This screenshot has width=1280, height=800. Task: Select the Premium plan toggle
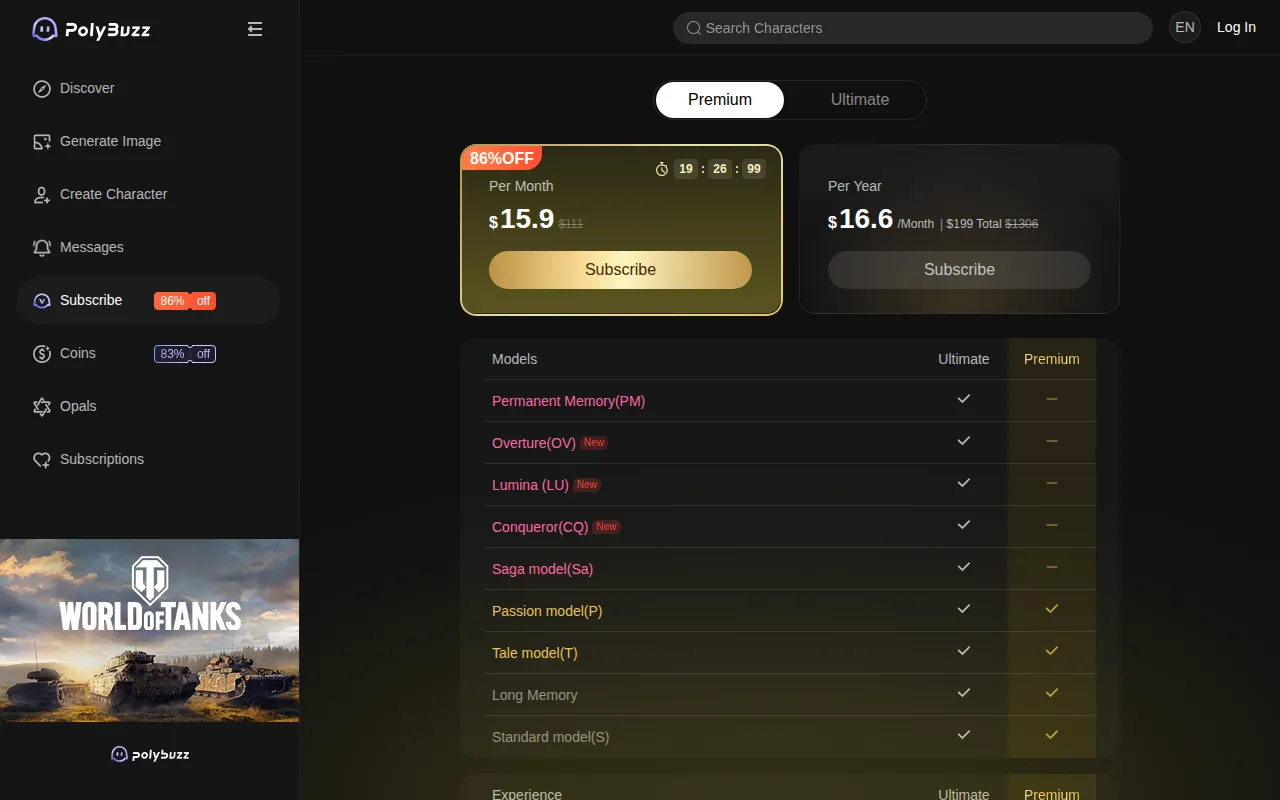click(x=720, y=100)
